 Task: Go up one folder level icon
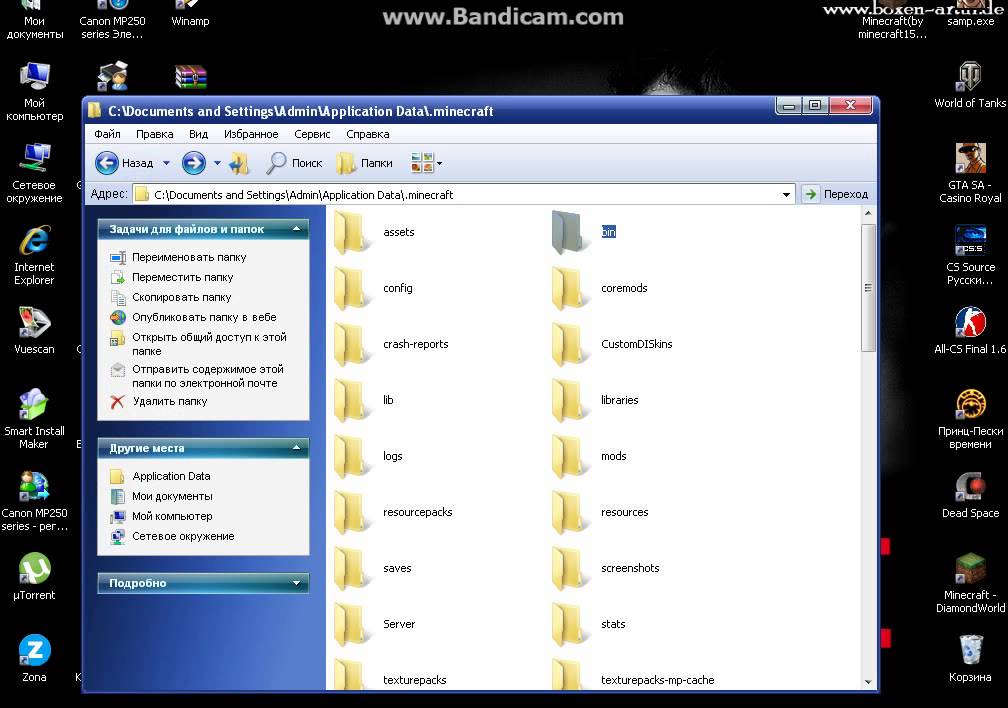coord(240,163)
